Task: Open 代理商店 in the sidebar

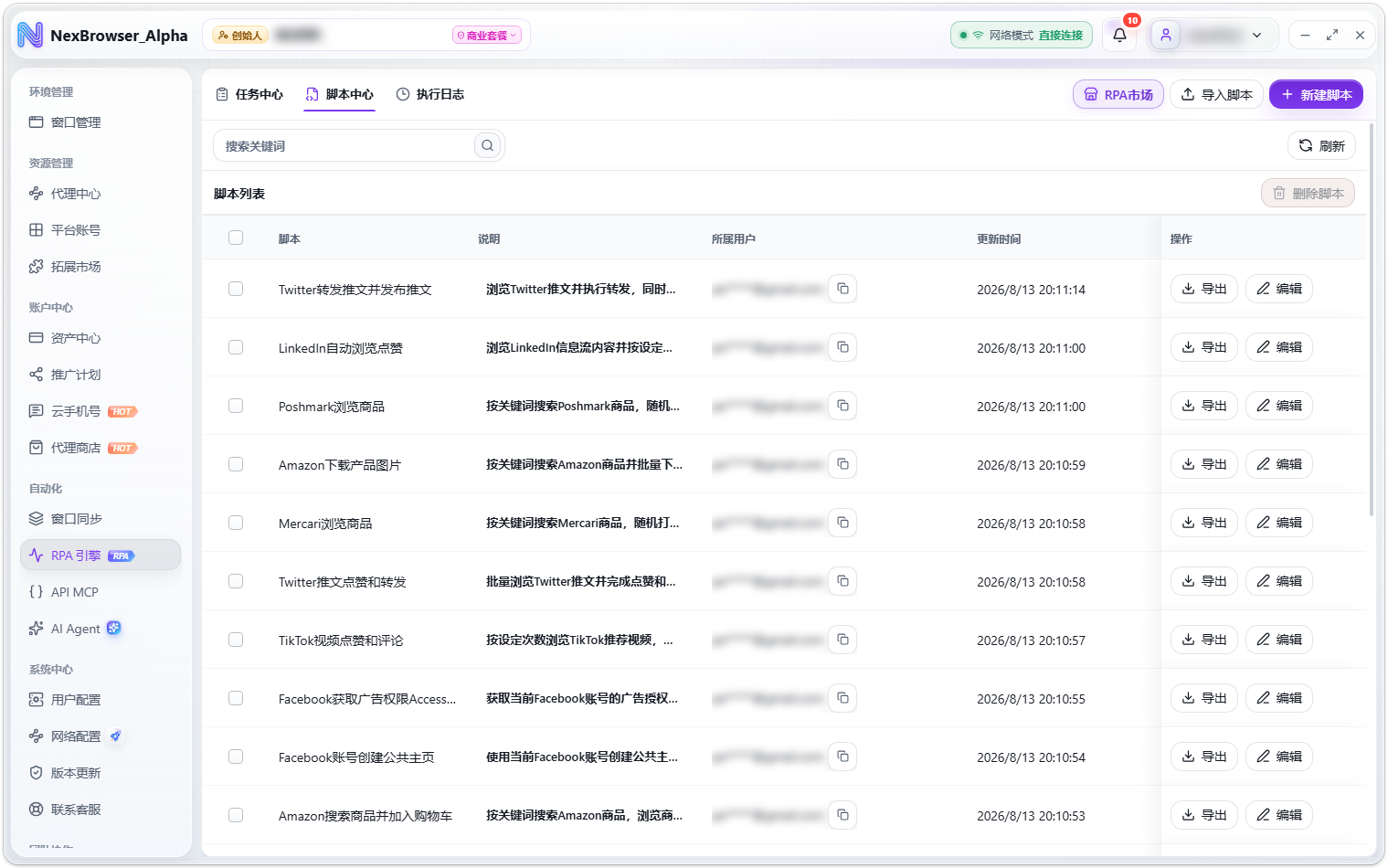Action: click(x=101, y=448)
